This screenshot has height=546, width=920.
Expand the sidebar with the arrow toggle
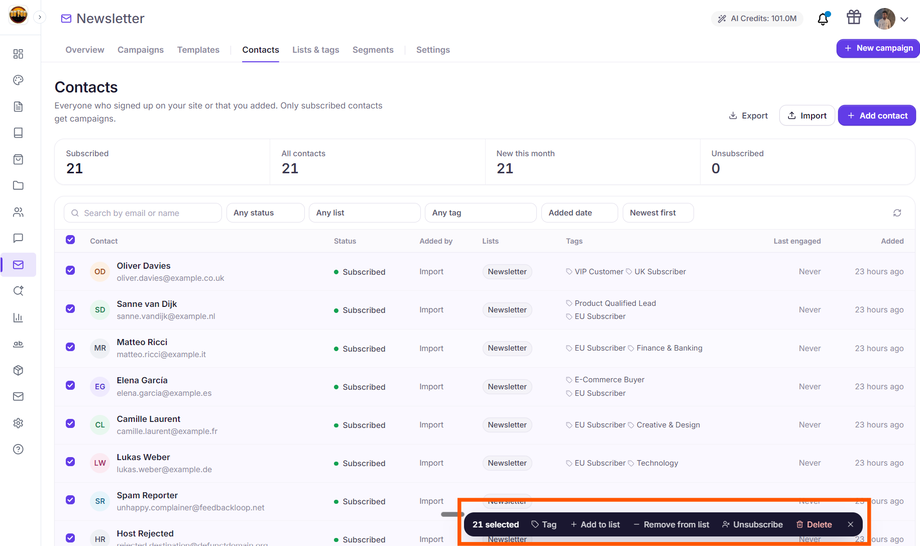pos(39,17)
